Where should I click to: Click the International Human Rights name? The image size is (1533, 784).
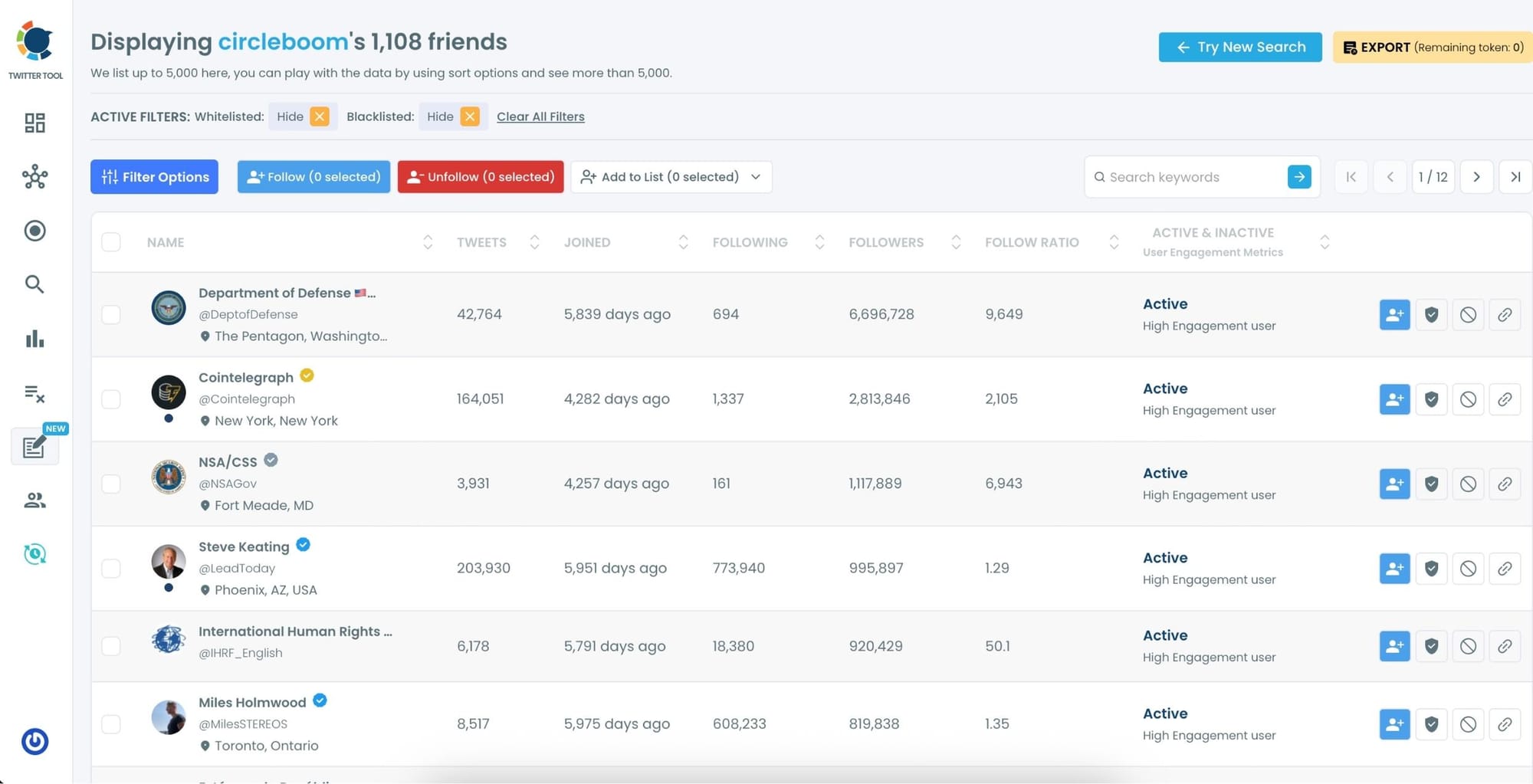[295, 631]
